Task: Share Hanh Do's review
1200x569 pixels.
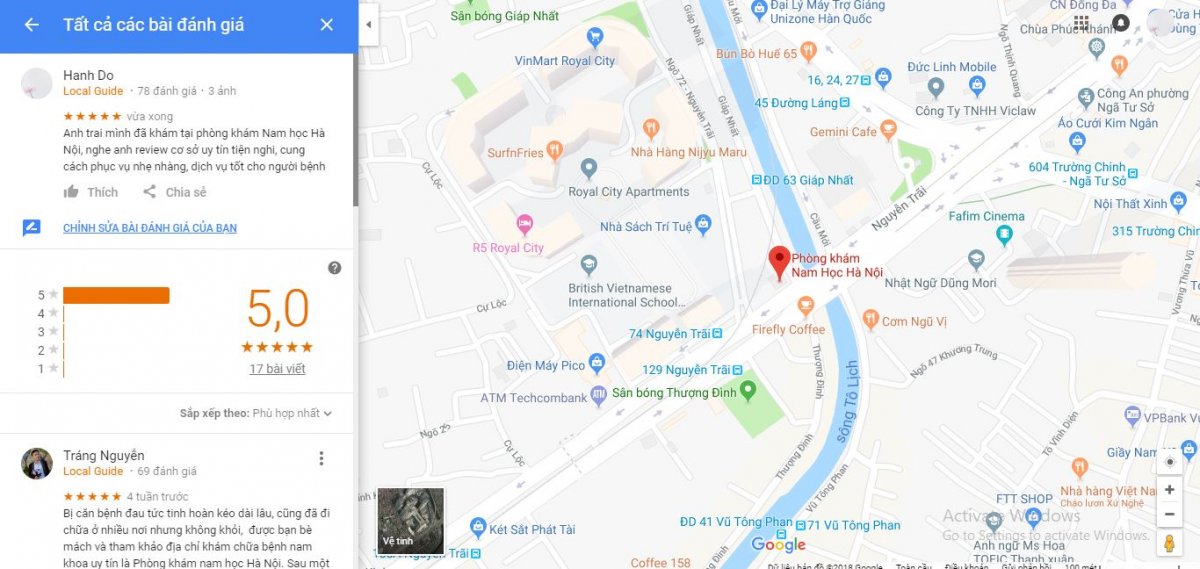Action: (174, 192)
